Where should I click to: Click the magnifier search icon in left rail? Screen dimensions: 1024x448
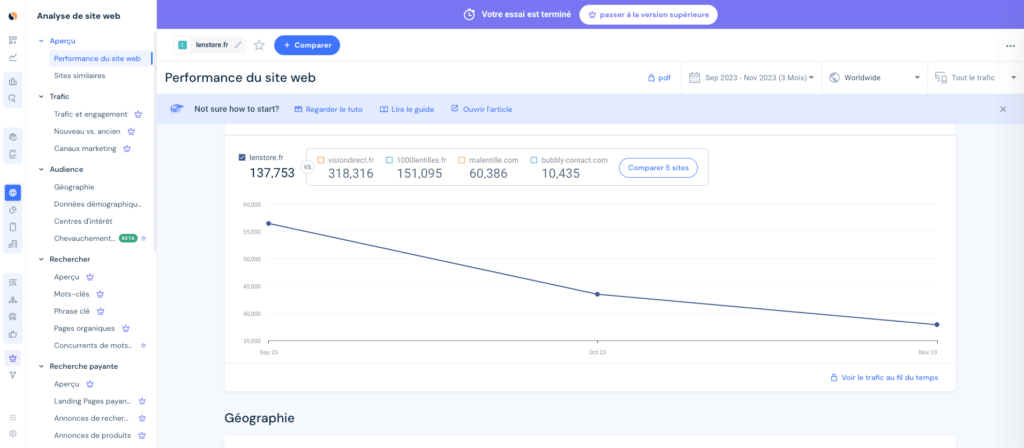coord(13,99)
